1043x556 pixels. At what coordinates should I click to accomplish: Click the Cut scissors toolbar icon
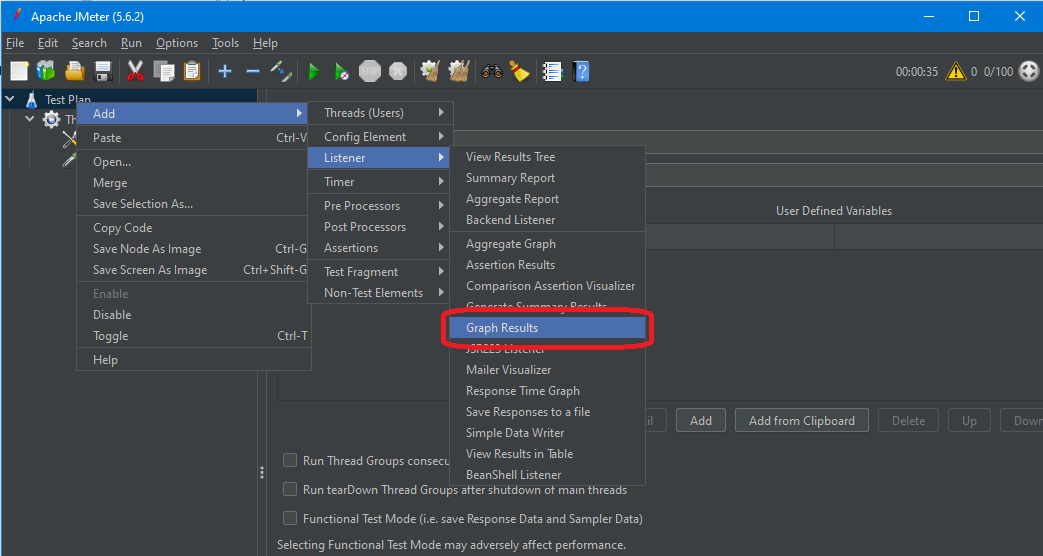(x=135, y=71)
